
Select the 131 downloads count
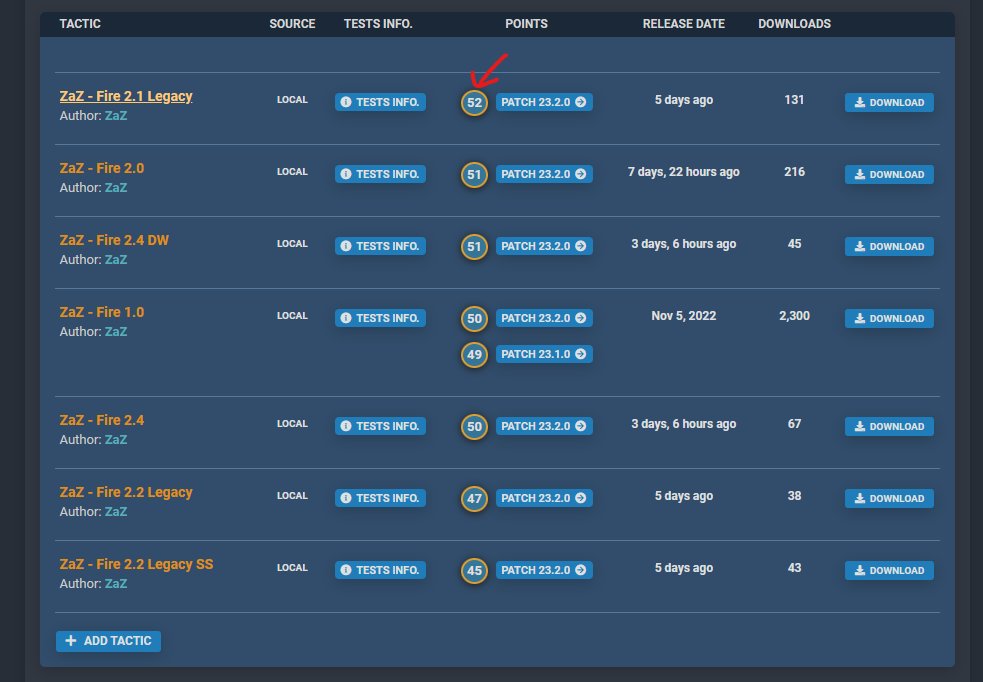coord(794,100)
